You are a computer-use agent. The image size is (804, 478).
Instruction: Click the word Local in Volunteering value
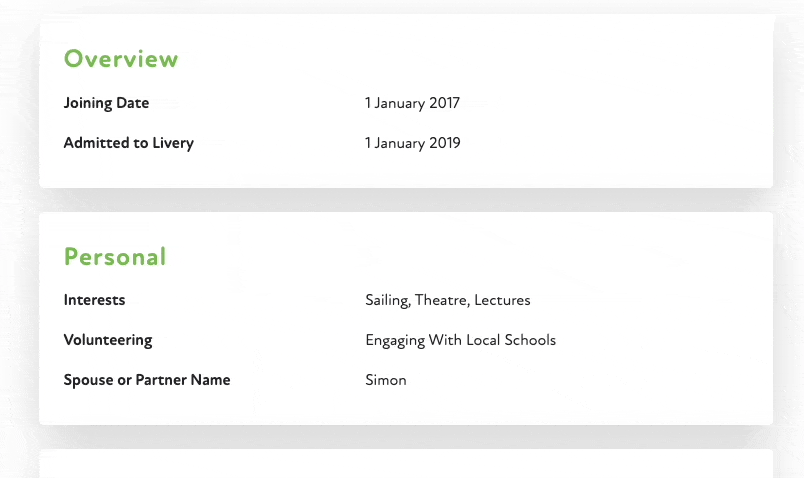coord(484,340)
